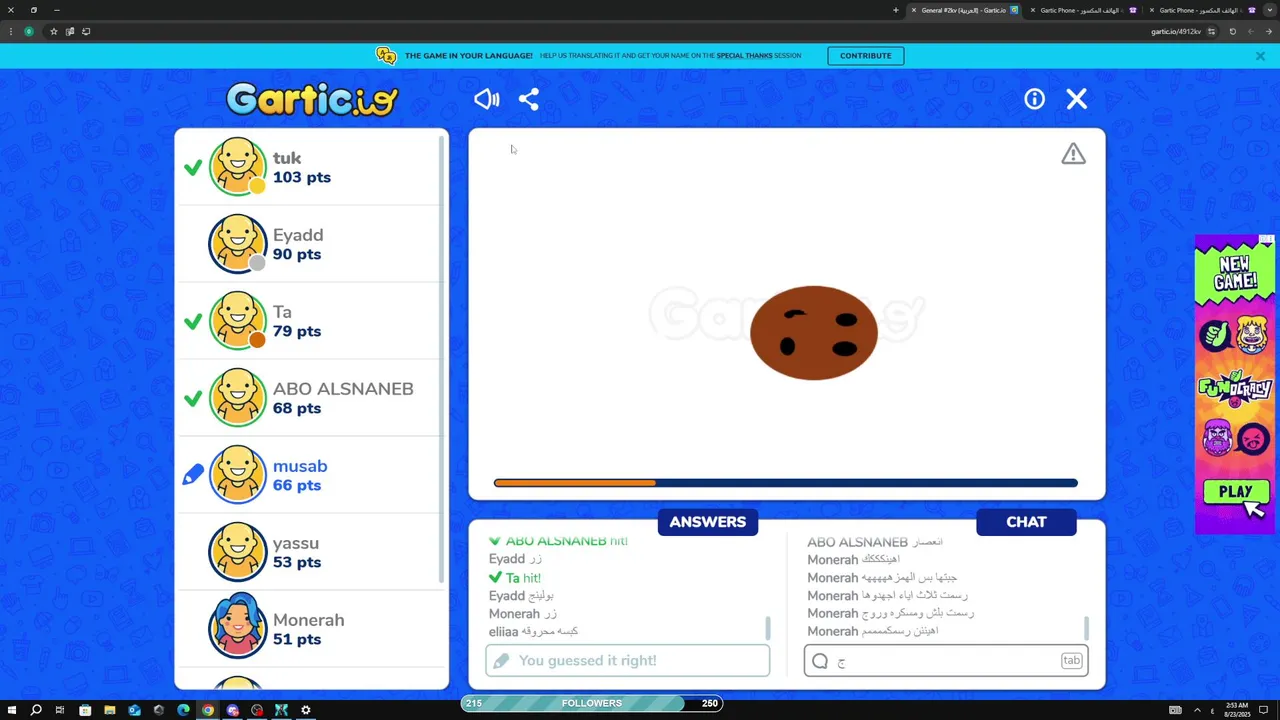Click the speech bubble icon in chat input

(820, 660)
